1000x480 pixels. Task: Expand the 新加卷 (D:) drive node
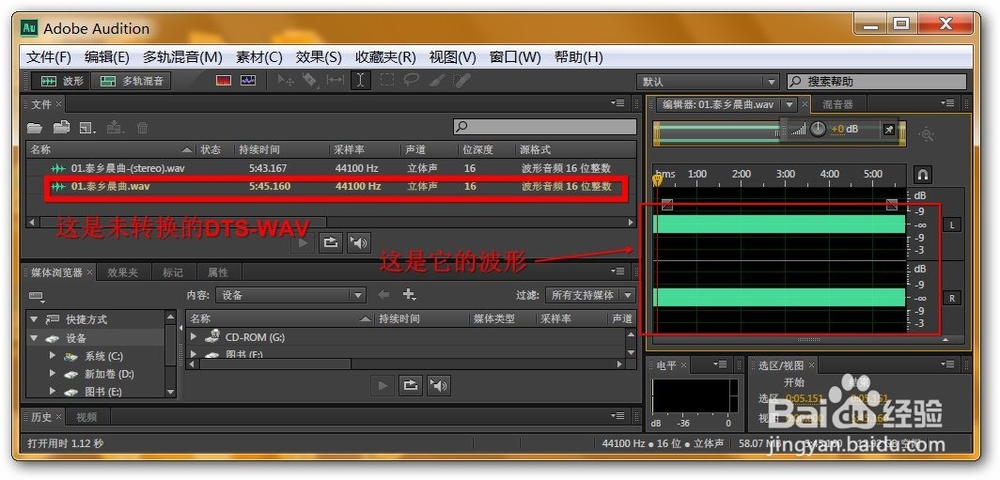(x=53, y=374)
